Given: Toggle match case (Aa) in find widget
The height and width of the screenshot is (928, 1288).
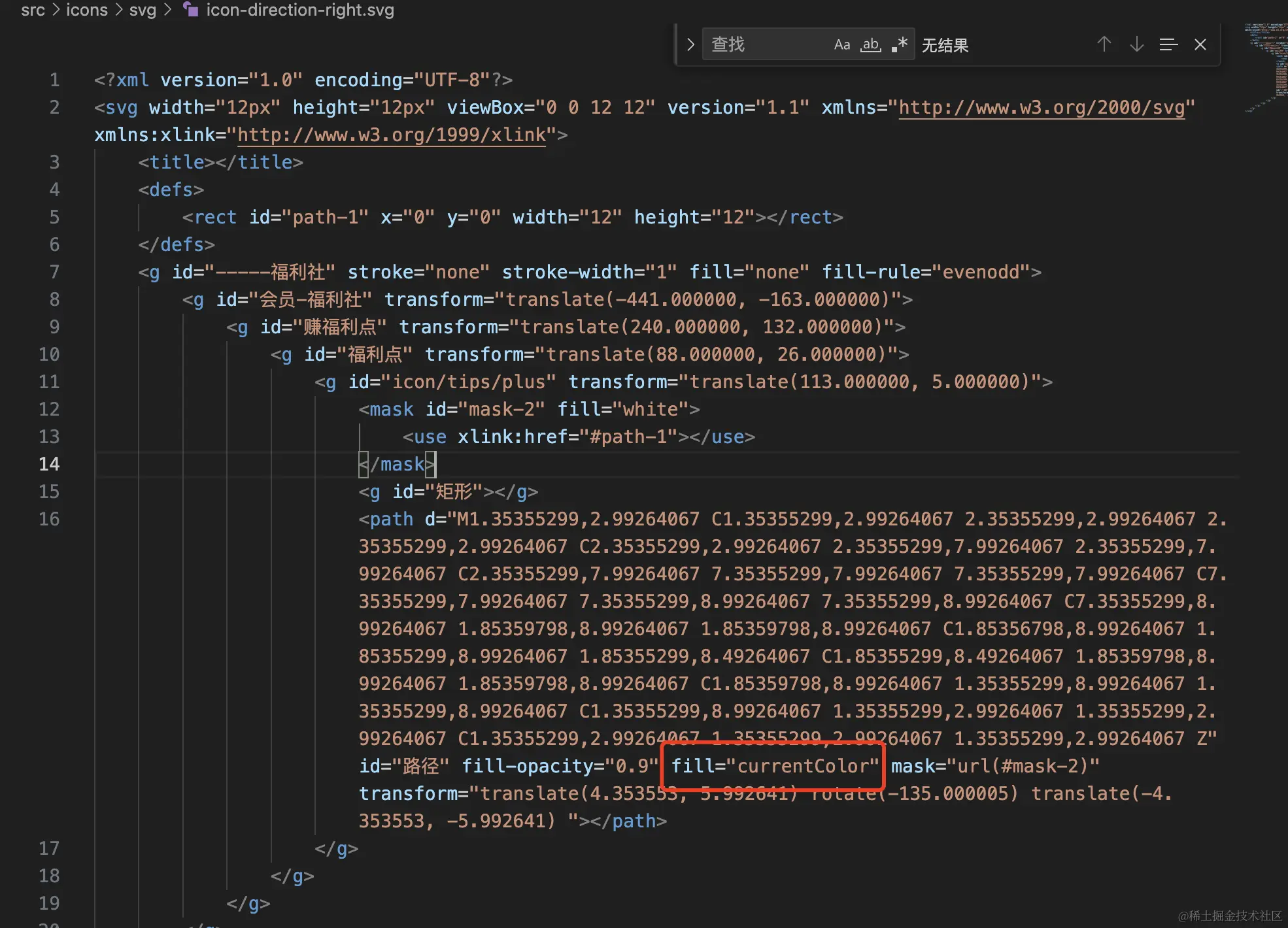Looking at the screenshot, I should 842,44.
